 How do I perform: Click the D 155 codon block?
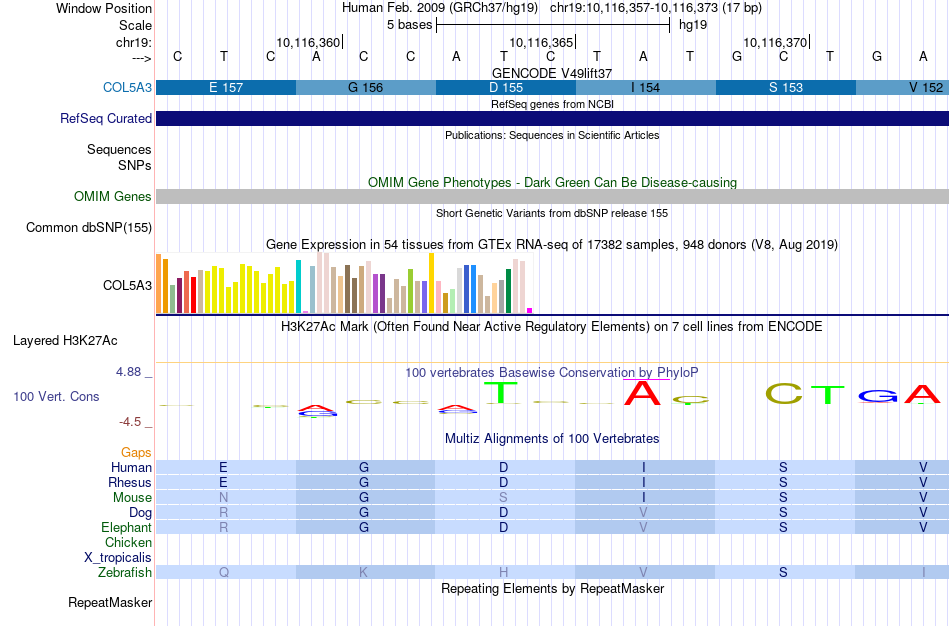(x=506, y=87)
